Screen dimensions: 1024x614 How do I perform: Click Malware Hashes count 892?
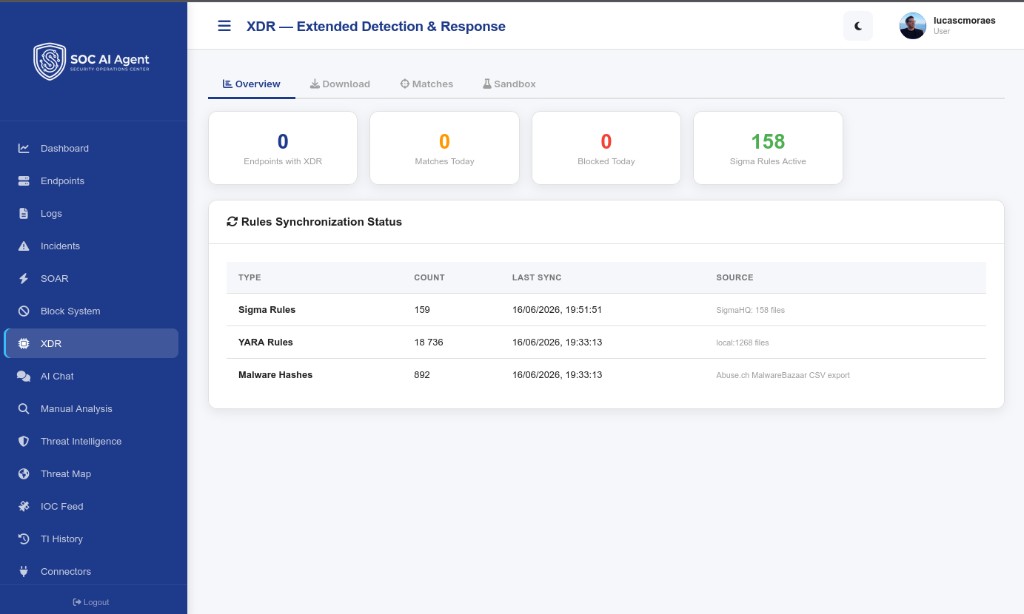(422, 375)
